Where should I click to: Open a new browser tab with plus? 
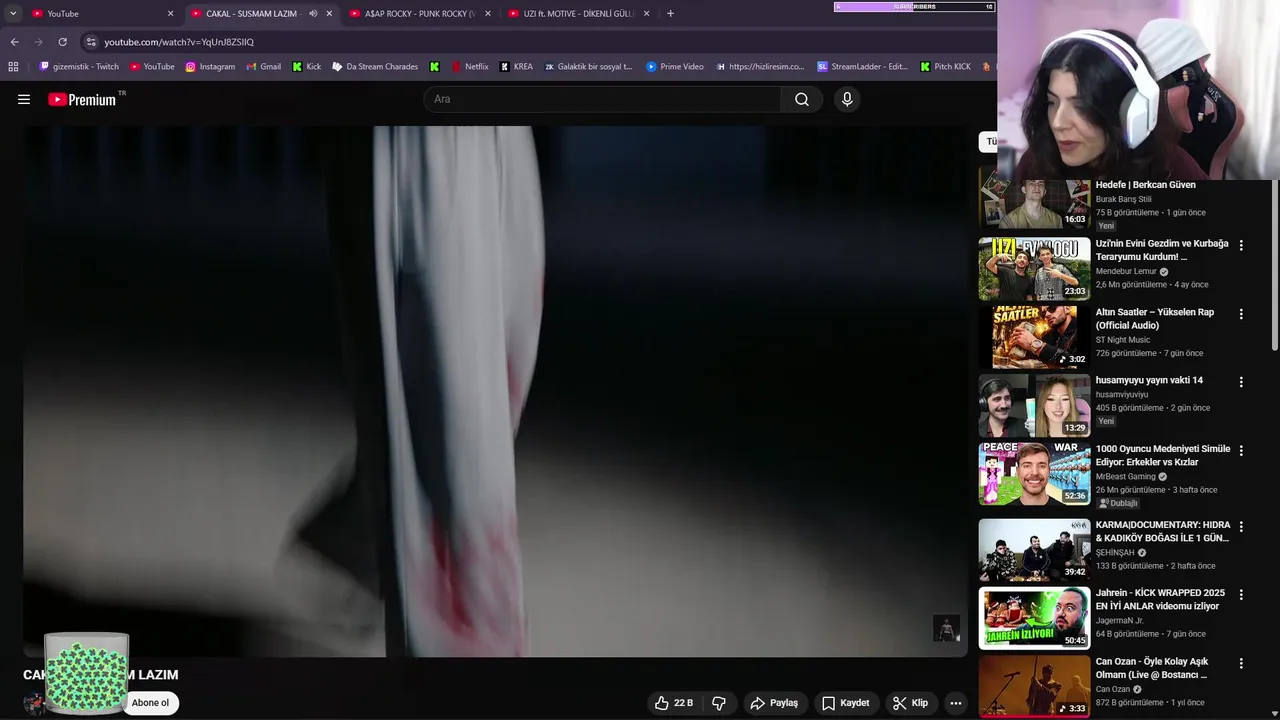670,13
